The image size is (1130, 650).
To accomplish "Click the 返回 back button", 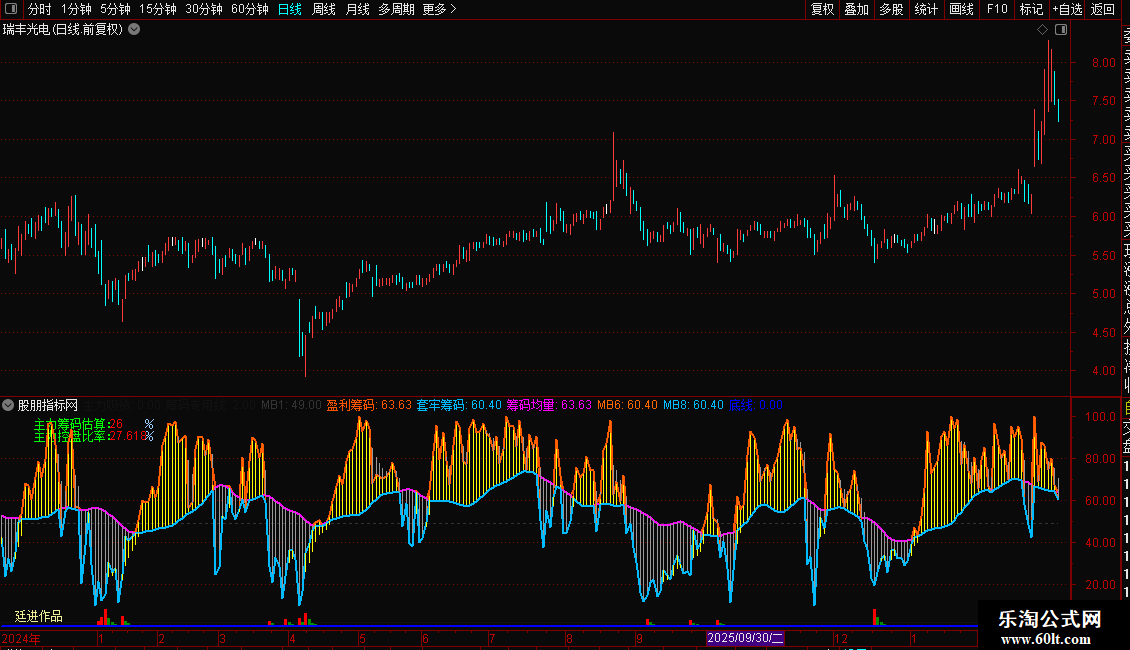I will point(1103,9).
